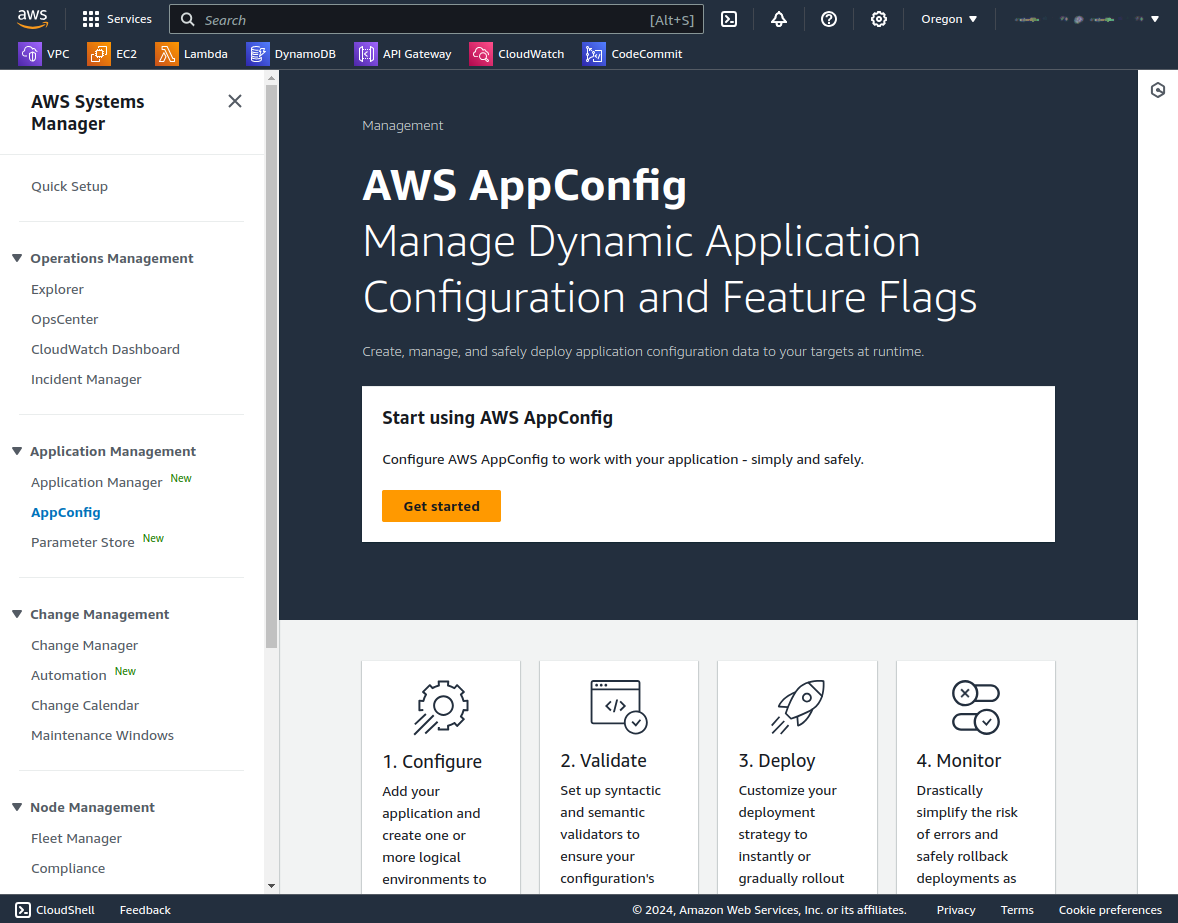Open the hexagon info panel icon
1178x923 pixels.
click(x=1158, y=90)
